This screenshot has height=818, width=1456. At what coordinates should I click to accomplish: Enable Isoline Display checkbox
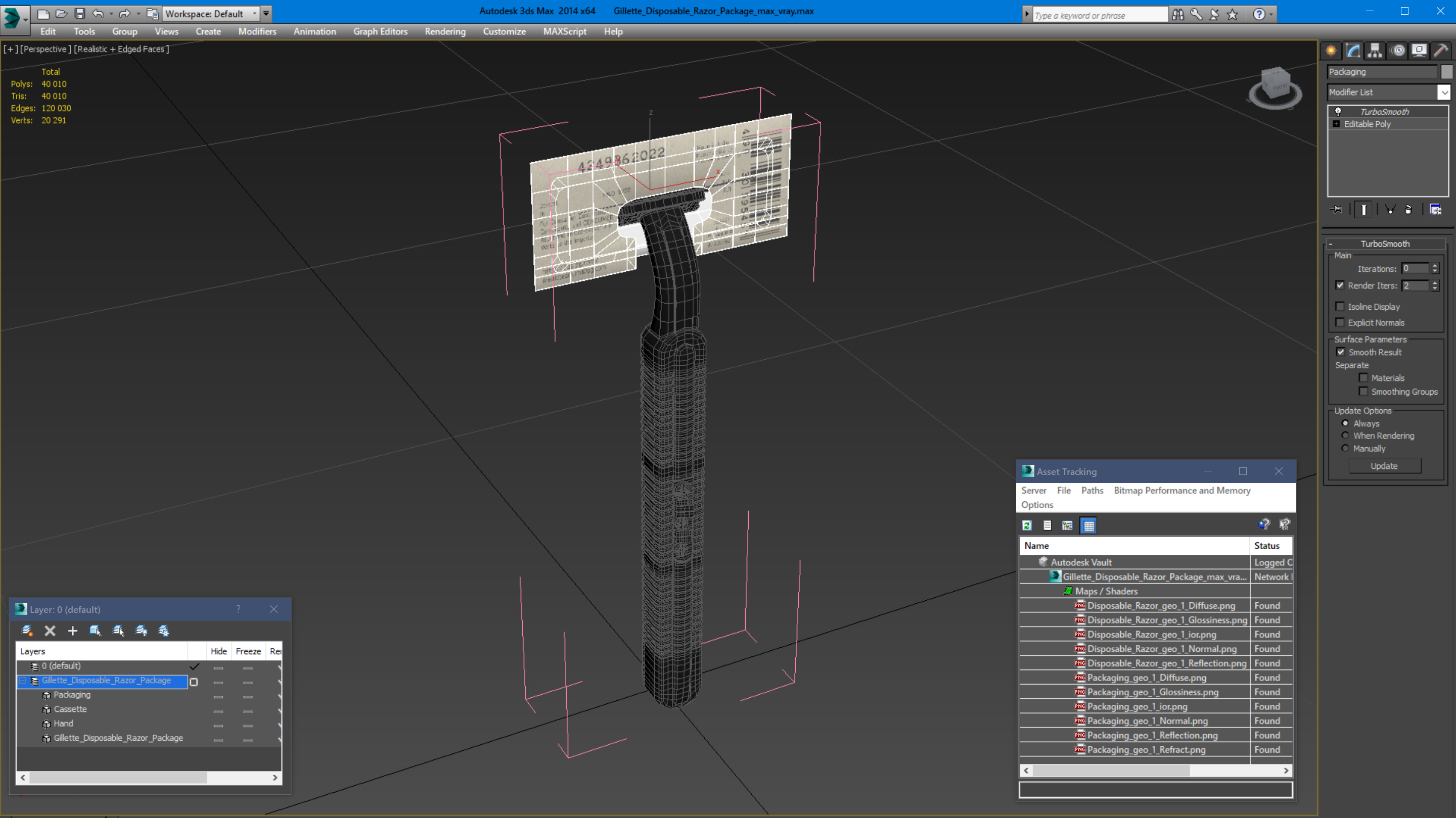(1340, 306)
